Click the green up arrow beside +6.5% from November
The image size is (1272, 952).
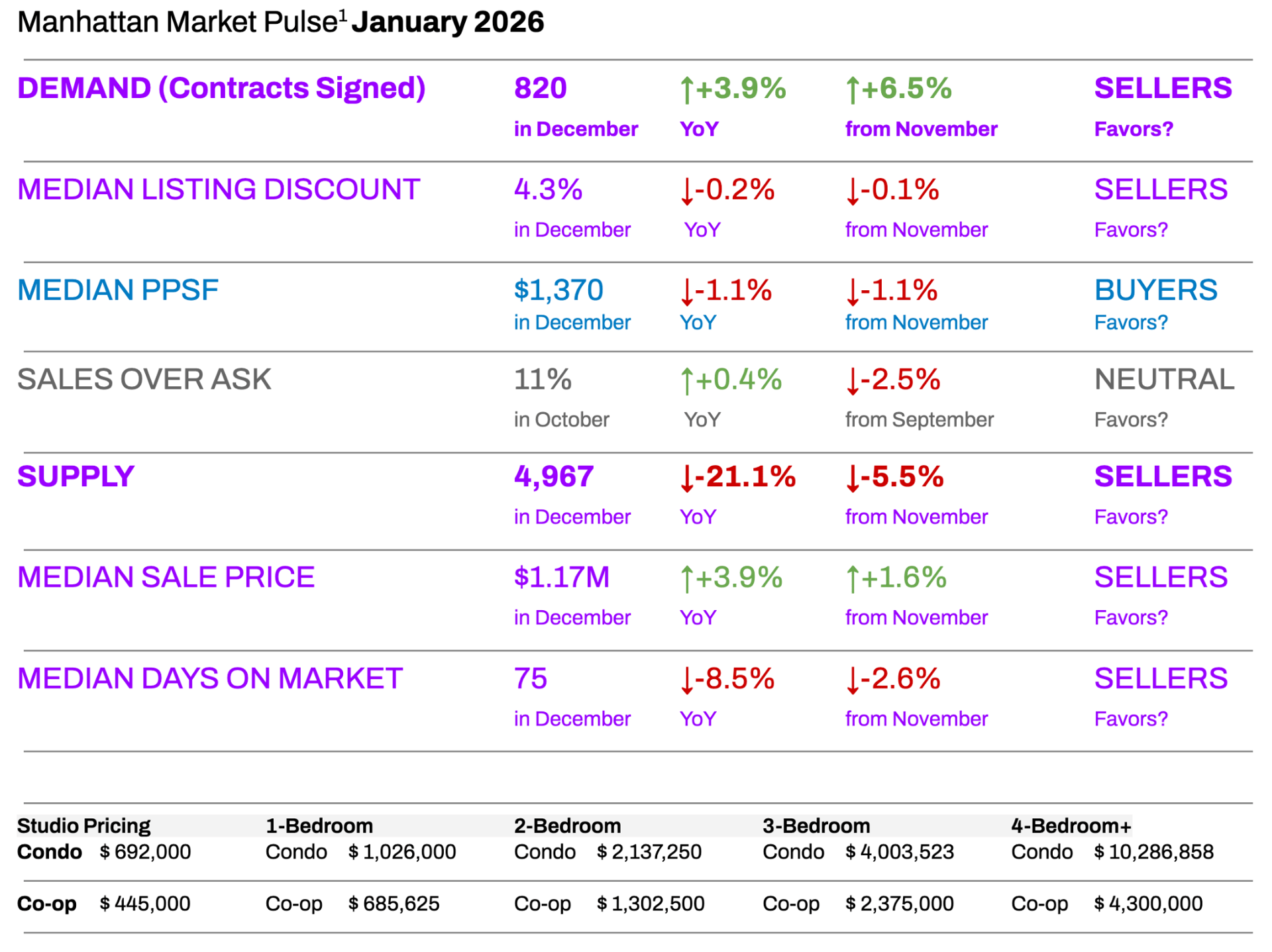[853, 90]
